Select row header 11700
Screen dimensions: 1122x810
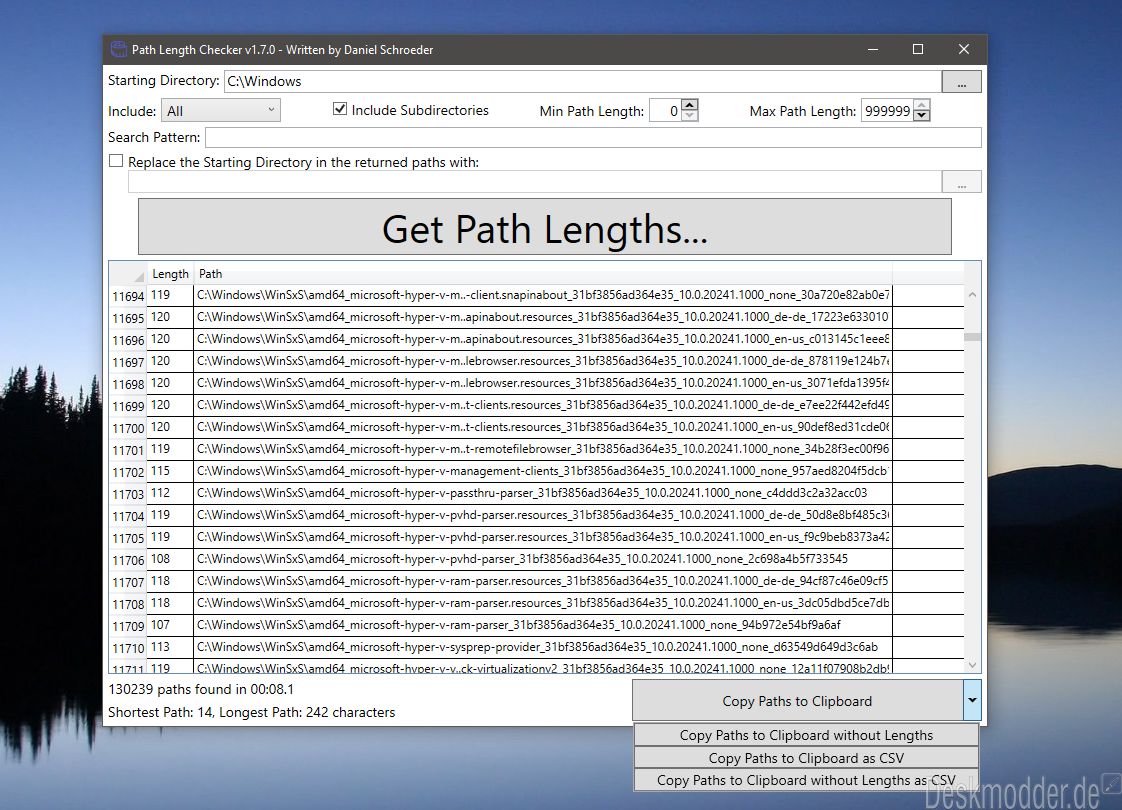(x=128, y=428)
